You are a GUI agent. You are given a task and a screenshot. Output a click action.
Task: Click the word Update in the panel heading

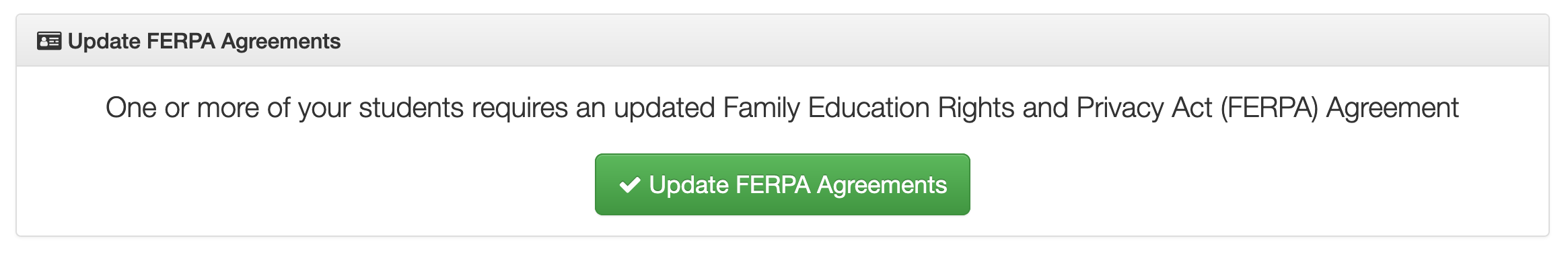(104, 41)
